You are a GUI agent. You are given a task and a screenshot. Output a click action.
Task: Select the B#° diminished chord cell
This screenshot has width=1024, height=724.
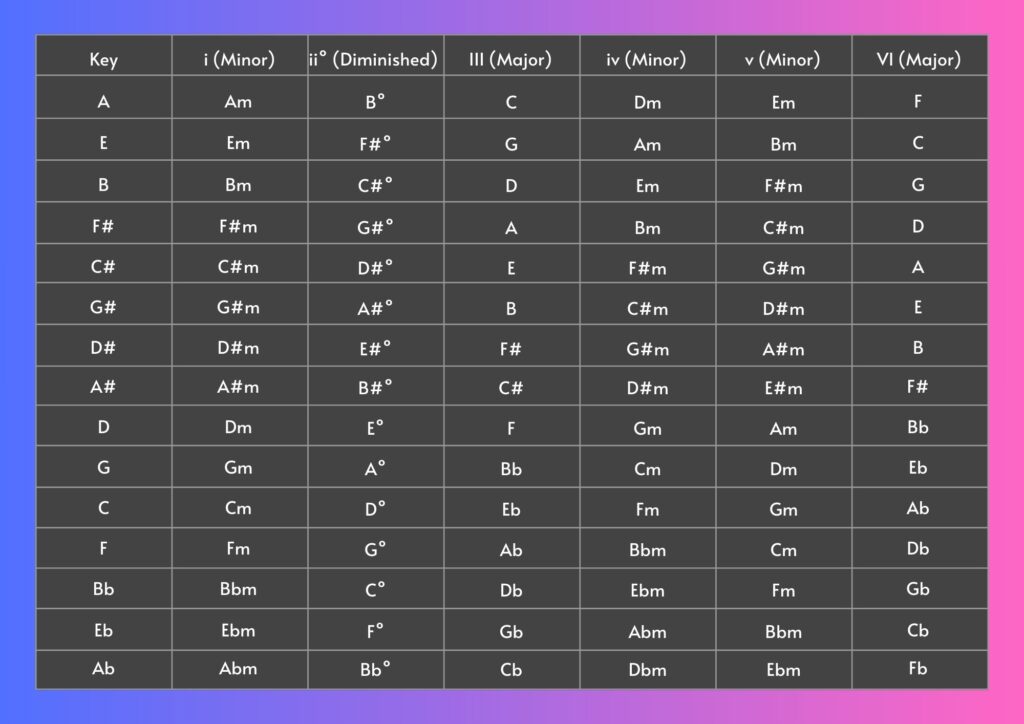(375, 388)
